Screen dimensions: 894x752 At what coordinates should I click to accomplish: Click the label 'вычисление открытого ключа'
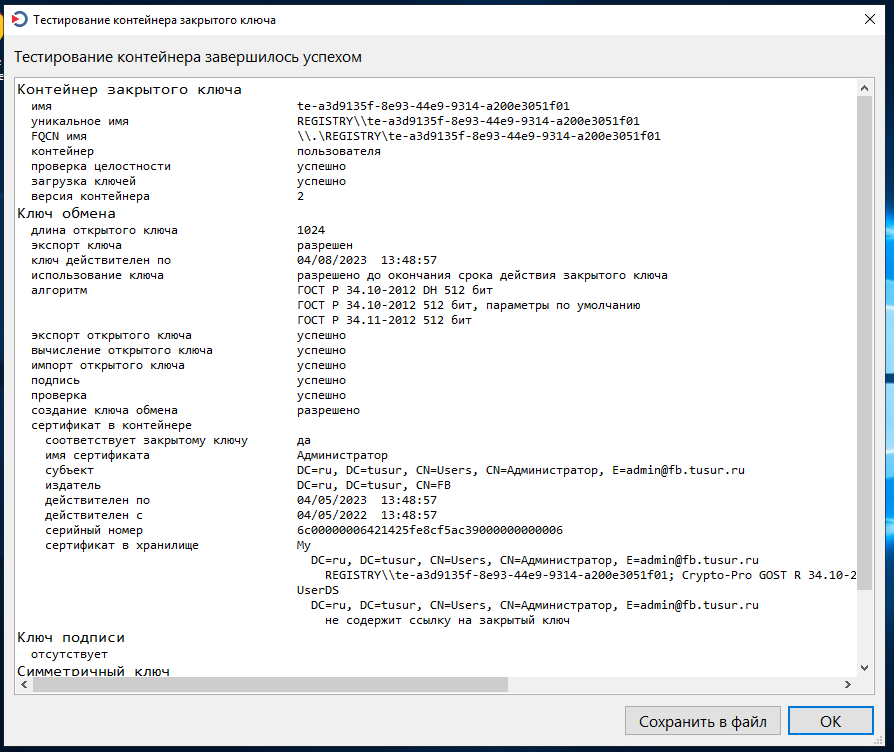[121, 350]
